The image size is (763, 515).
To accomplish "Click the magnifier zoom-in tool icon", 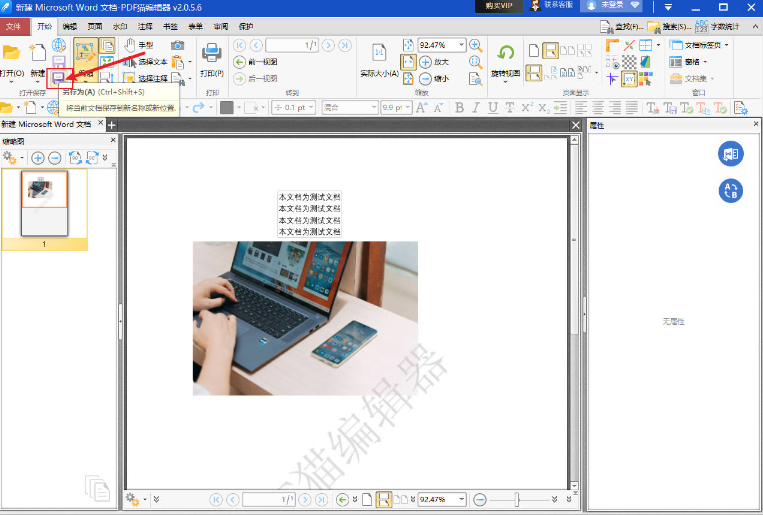I will click(x=476, y=45).
